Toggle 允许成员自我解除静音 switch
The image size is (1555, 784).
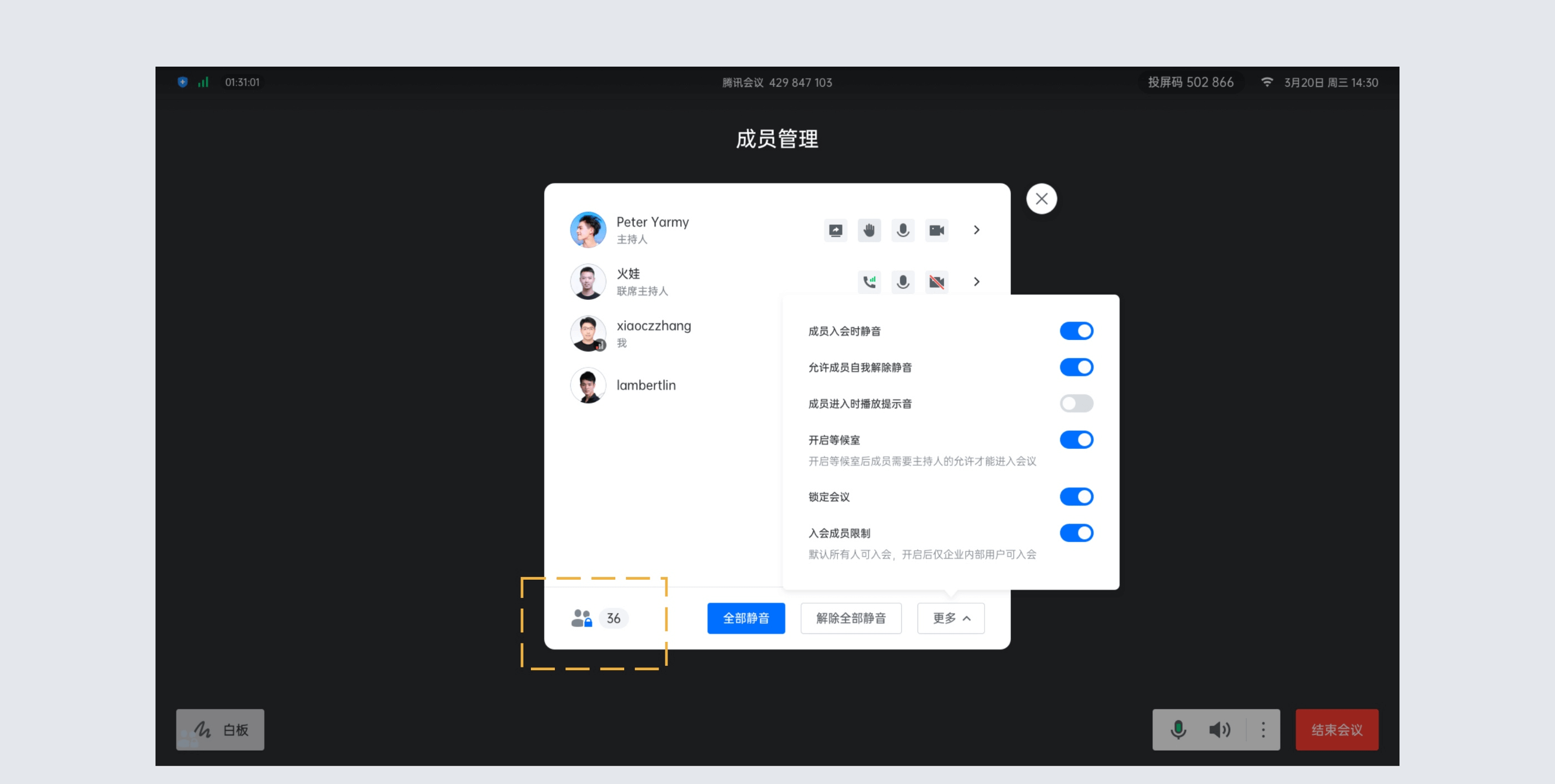1076,367
